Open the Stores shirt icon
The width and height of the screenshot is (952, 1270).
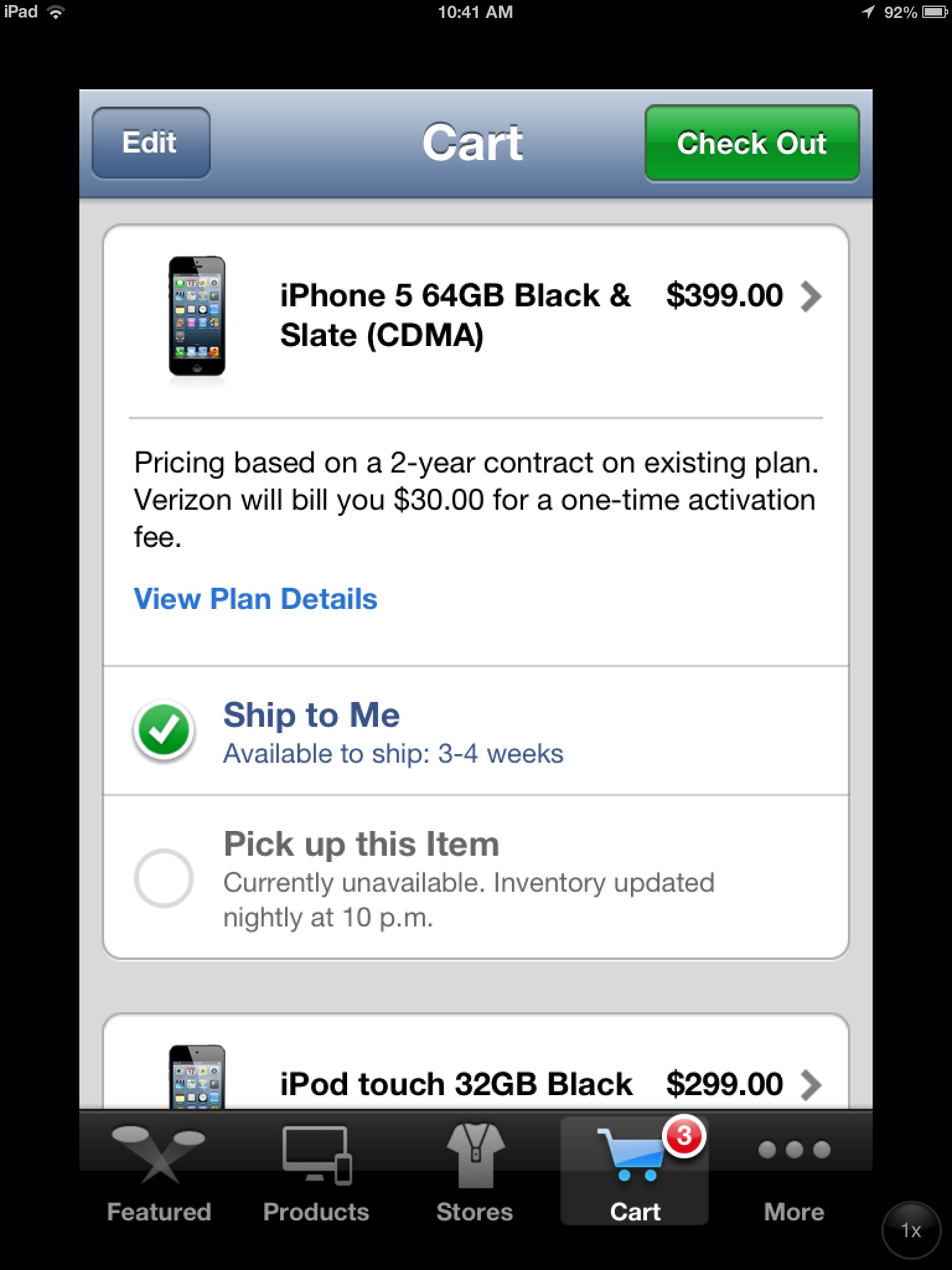click(x=475, y=1155)
